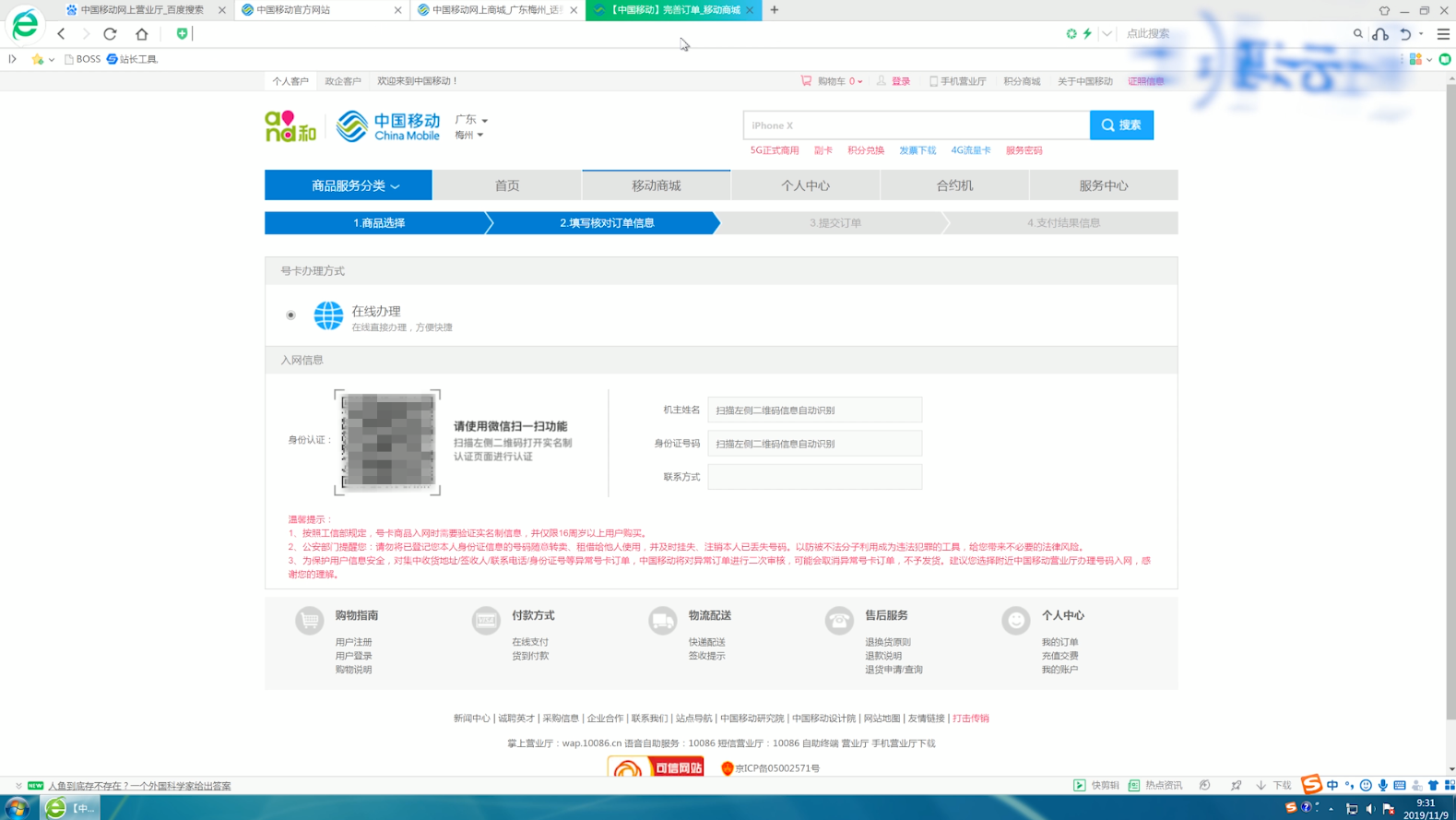
Task: Click the Windows Start button
Action: (x=18, y=808)
